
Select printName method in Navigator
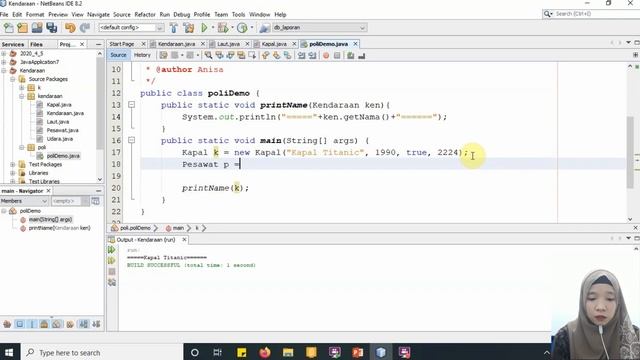[59, 228]
